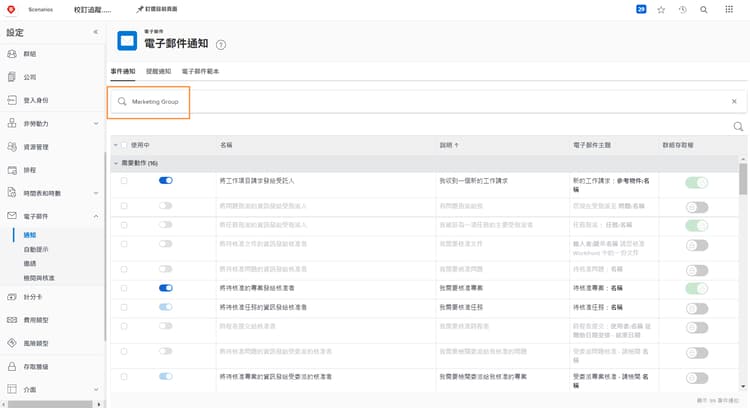The height and width of the screenshot is (408, 750).
Task: Click the pin current page icon
Action: (x=140, y=9)
